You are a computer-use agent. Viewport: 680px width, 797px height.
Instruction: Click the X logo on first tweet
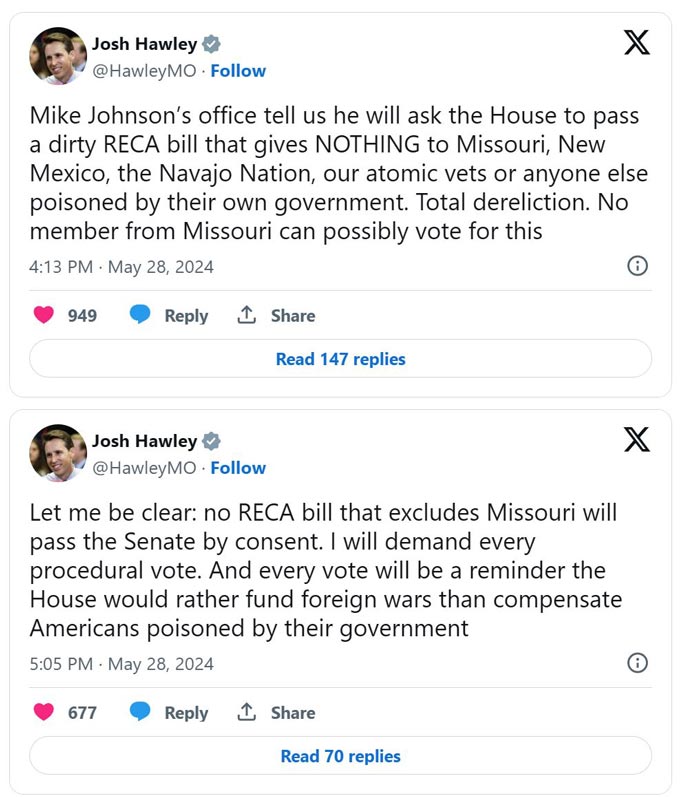[637, 42]
